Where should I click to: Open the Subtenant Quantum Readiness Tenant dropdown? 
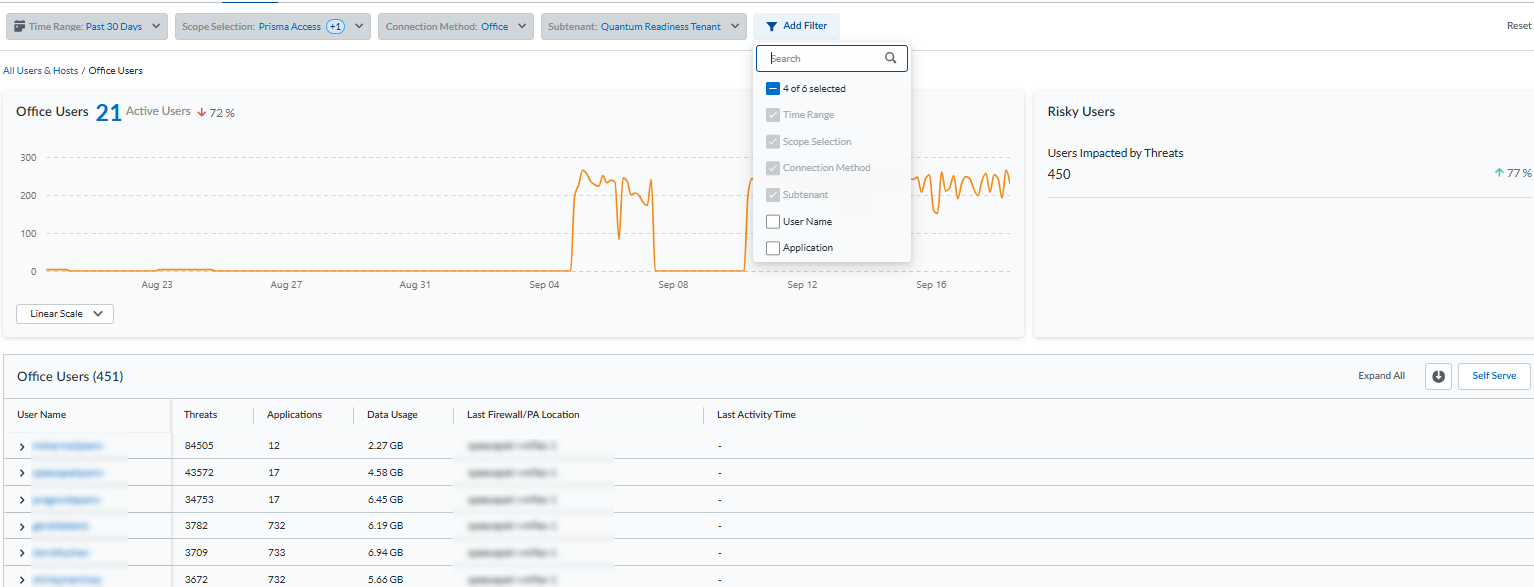644,27
